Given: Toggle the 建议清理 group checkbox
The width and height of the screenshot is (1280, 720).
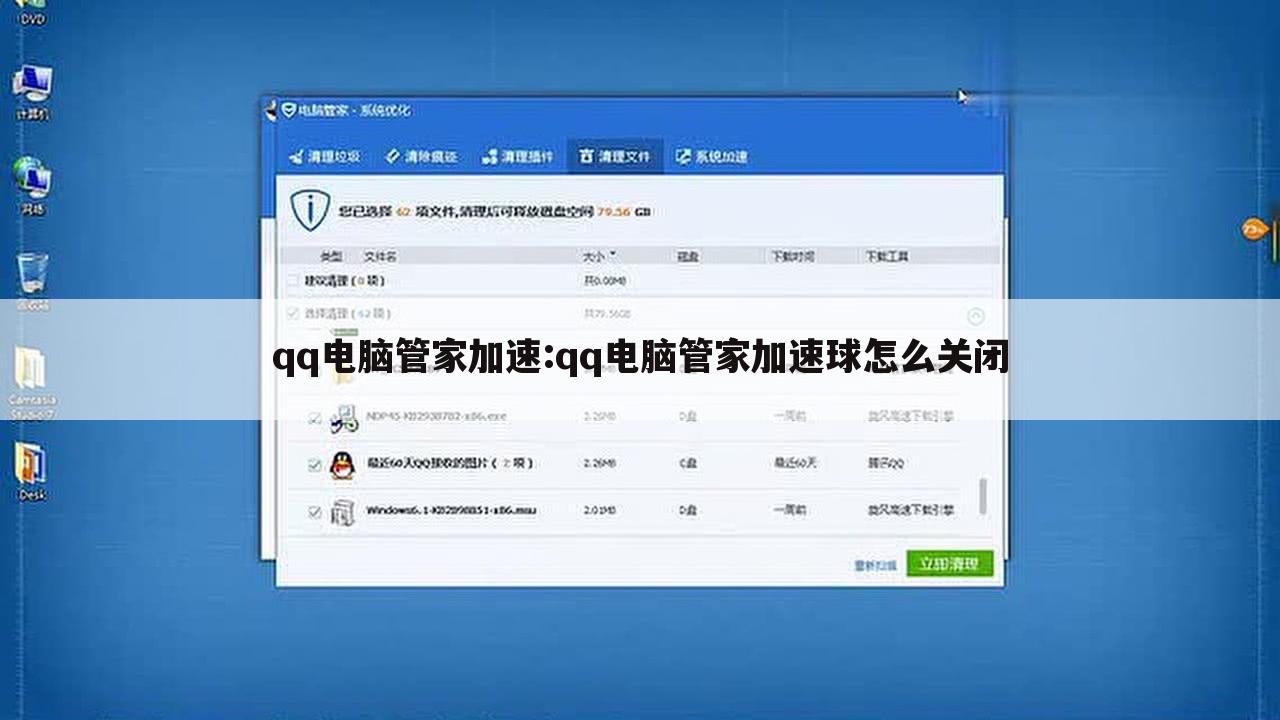Looking at the screenshot, I should tap(293, 282).
